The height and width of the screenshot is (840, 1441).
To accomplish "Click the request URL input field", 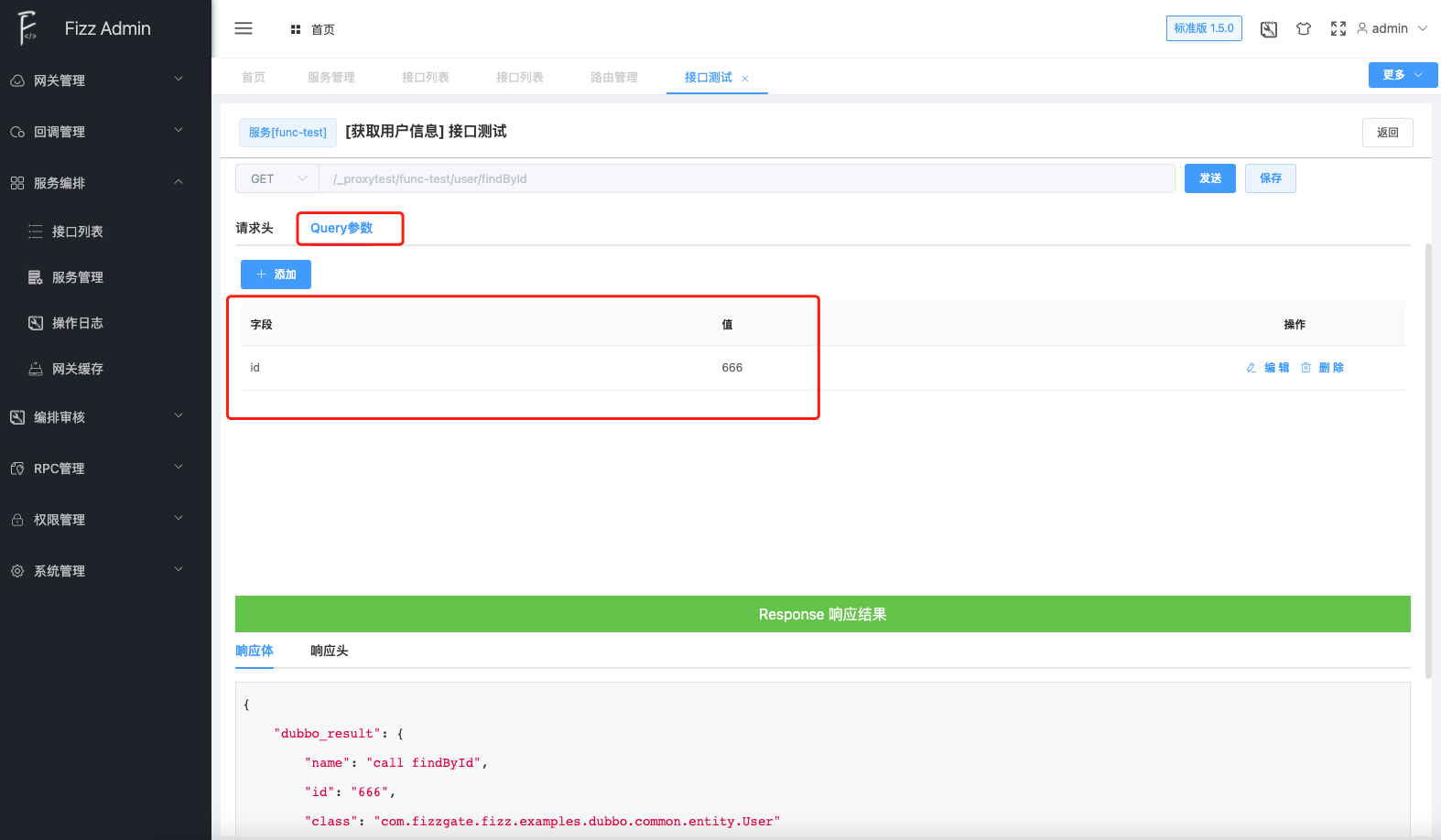I will tap(747, 178).
